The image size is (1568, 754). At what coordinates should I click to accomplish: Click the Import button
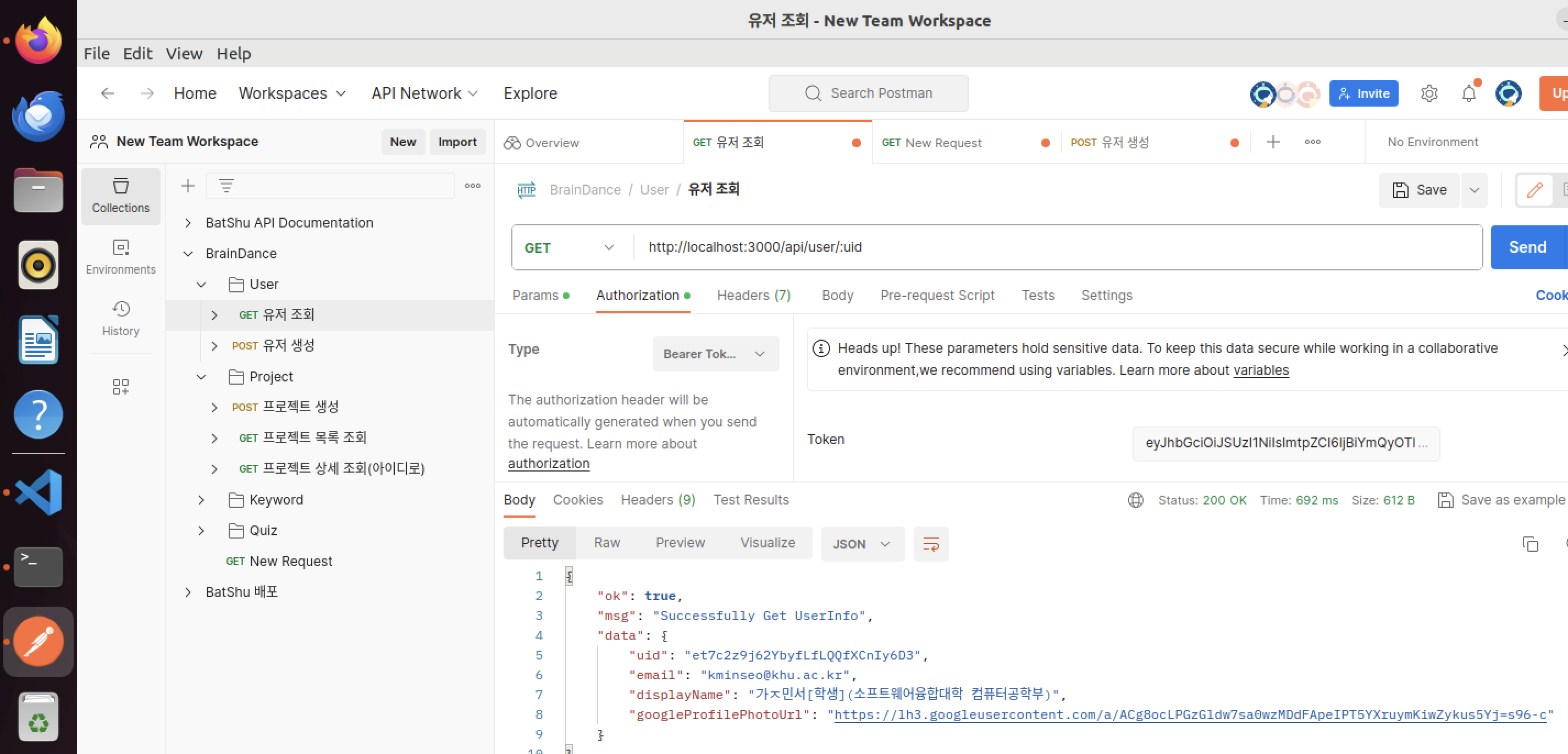coord(457,142)
